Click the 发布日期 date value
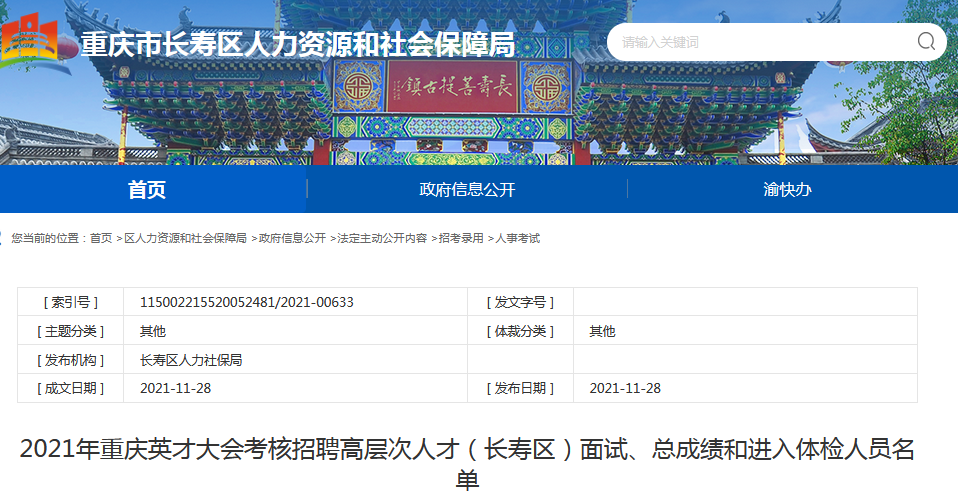Viewport: 958px width, 495px height. (x=625, y=388)
